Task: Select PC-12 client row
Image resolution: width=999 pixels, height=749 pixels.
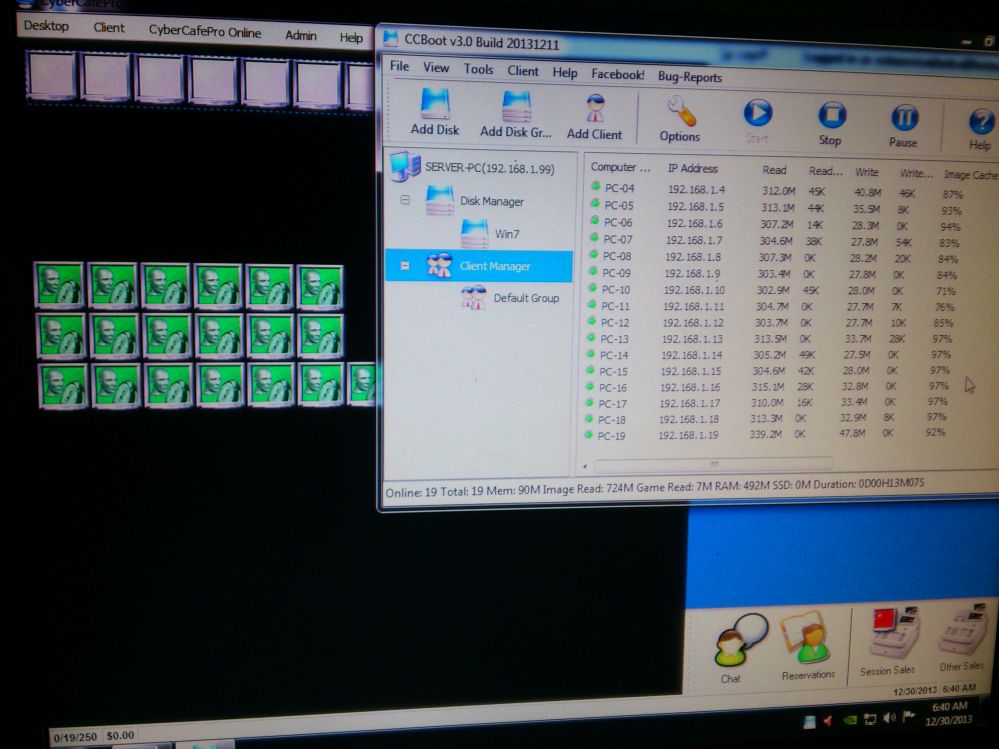Action: (x=771, y=323)
